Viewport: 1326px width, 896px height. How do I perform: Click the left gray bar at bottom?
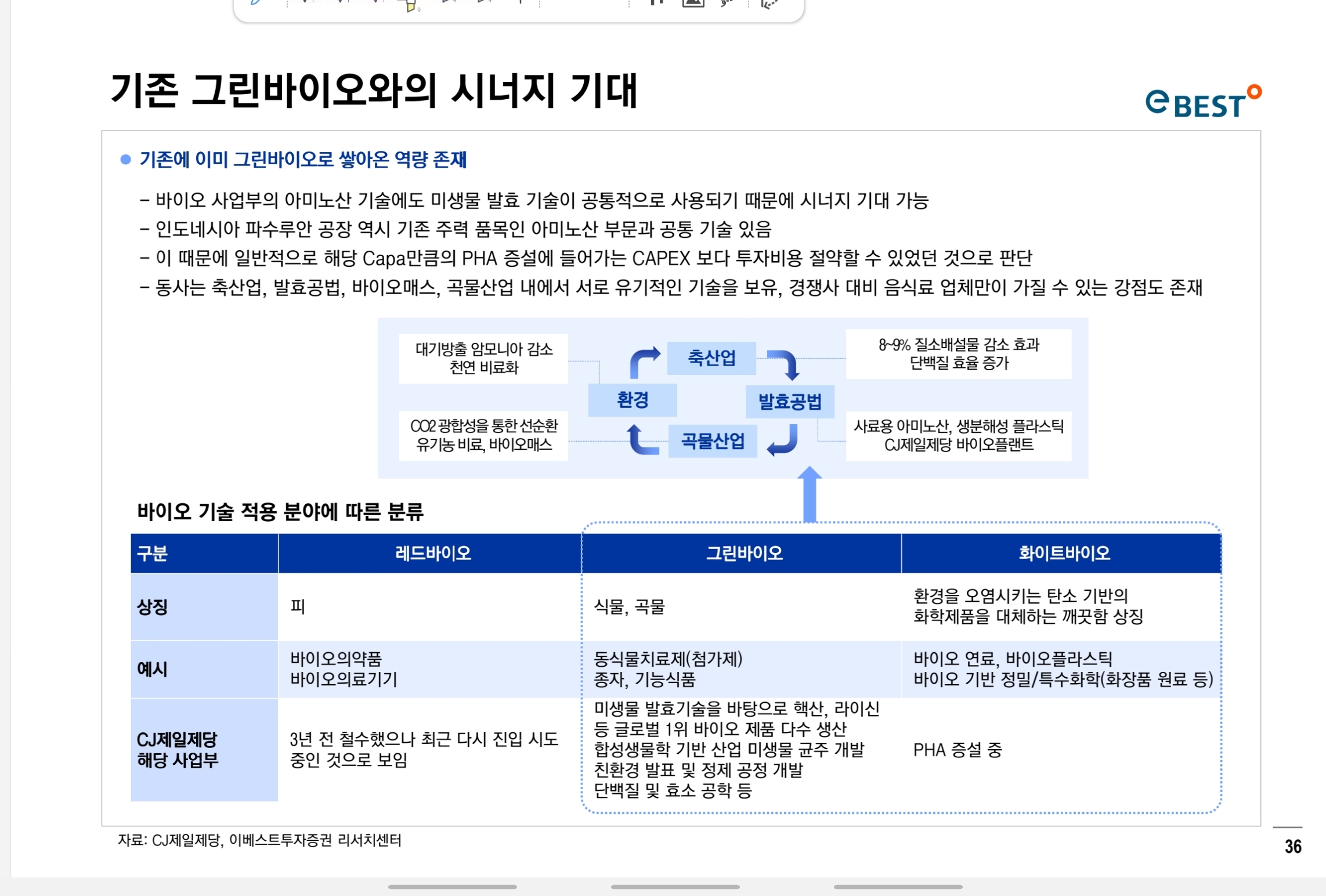(452, 887)
